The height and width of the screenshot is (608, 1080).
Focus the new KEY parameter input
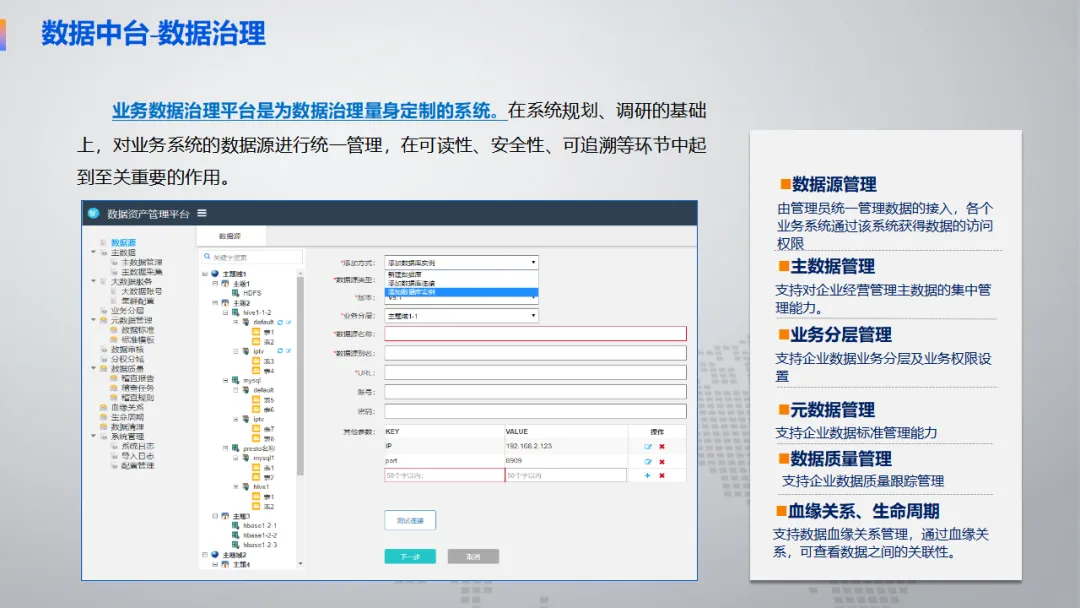[444, 476]
